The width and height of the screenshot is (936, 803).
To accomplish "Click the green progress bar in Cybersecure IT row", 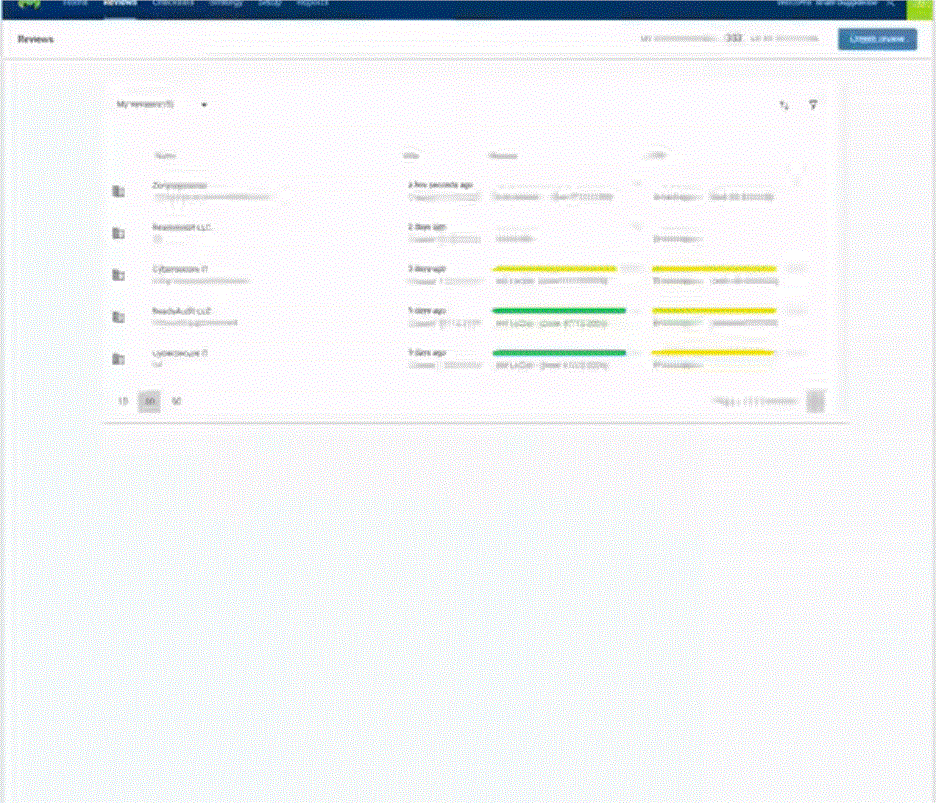I will pyautogui.click(x=559, y=352).
